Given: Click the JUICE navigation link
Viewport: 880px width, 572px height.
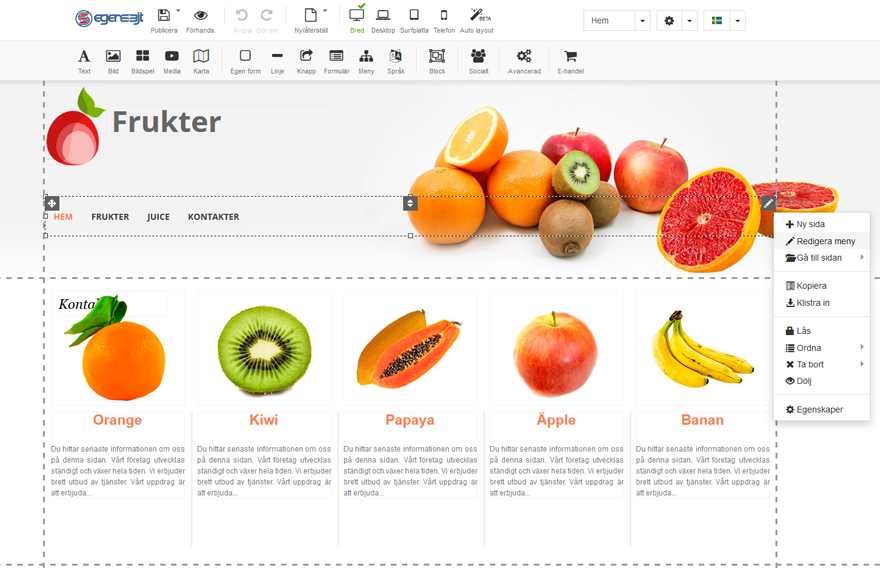Looking at the screenshot, I should pos(158,217).
